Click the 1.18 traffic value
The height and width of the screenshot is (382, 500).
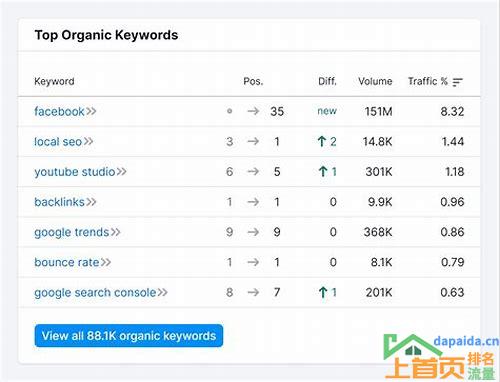coord(455,172)
